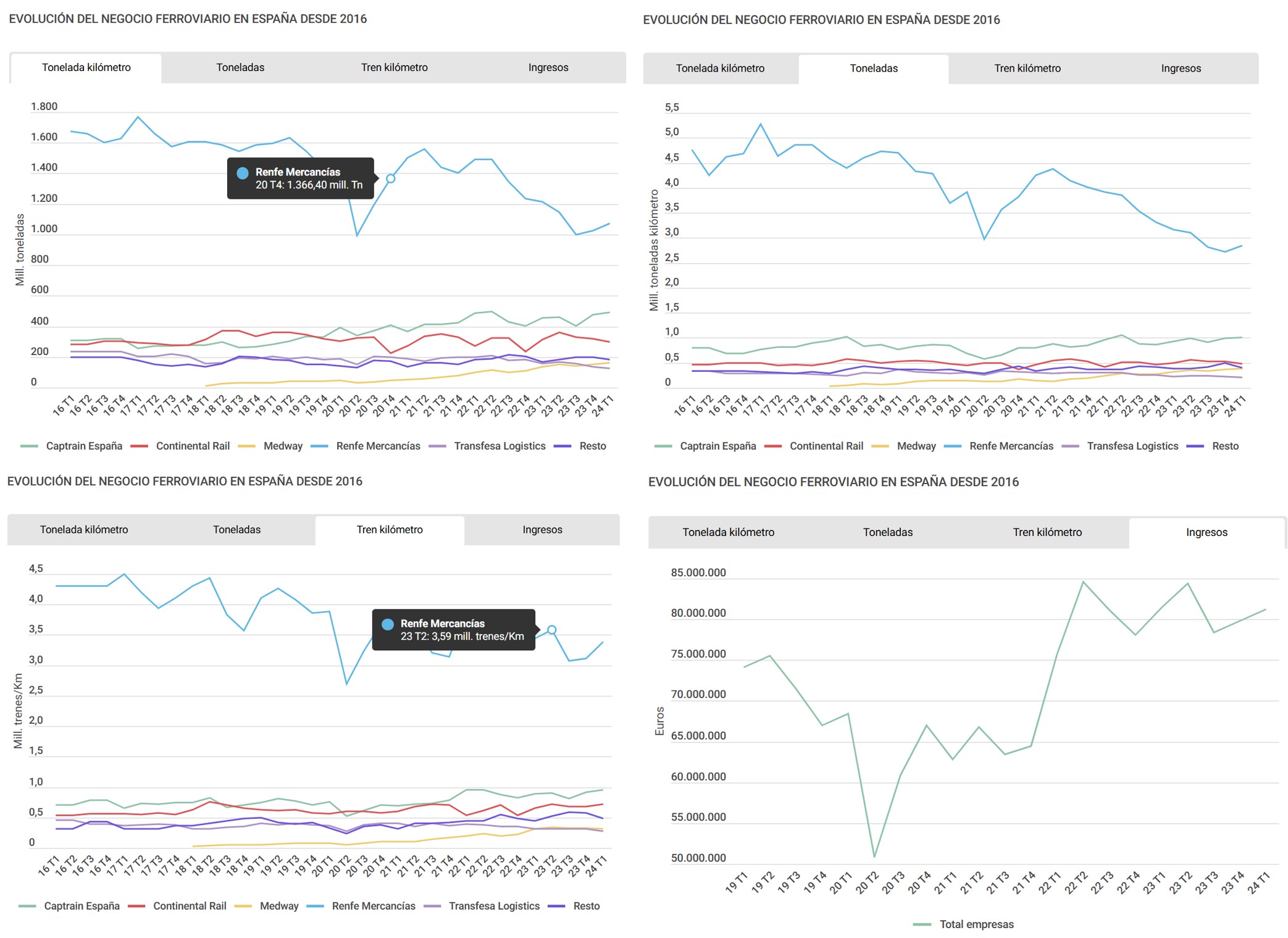Screen dimensions: 1288x938
Task: Open Tonelada kilómetro tab in top-right chart
Action: pos(720,68)
